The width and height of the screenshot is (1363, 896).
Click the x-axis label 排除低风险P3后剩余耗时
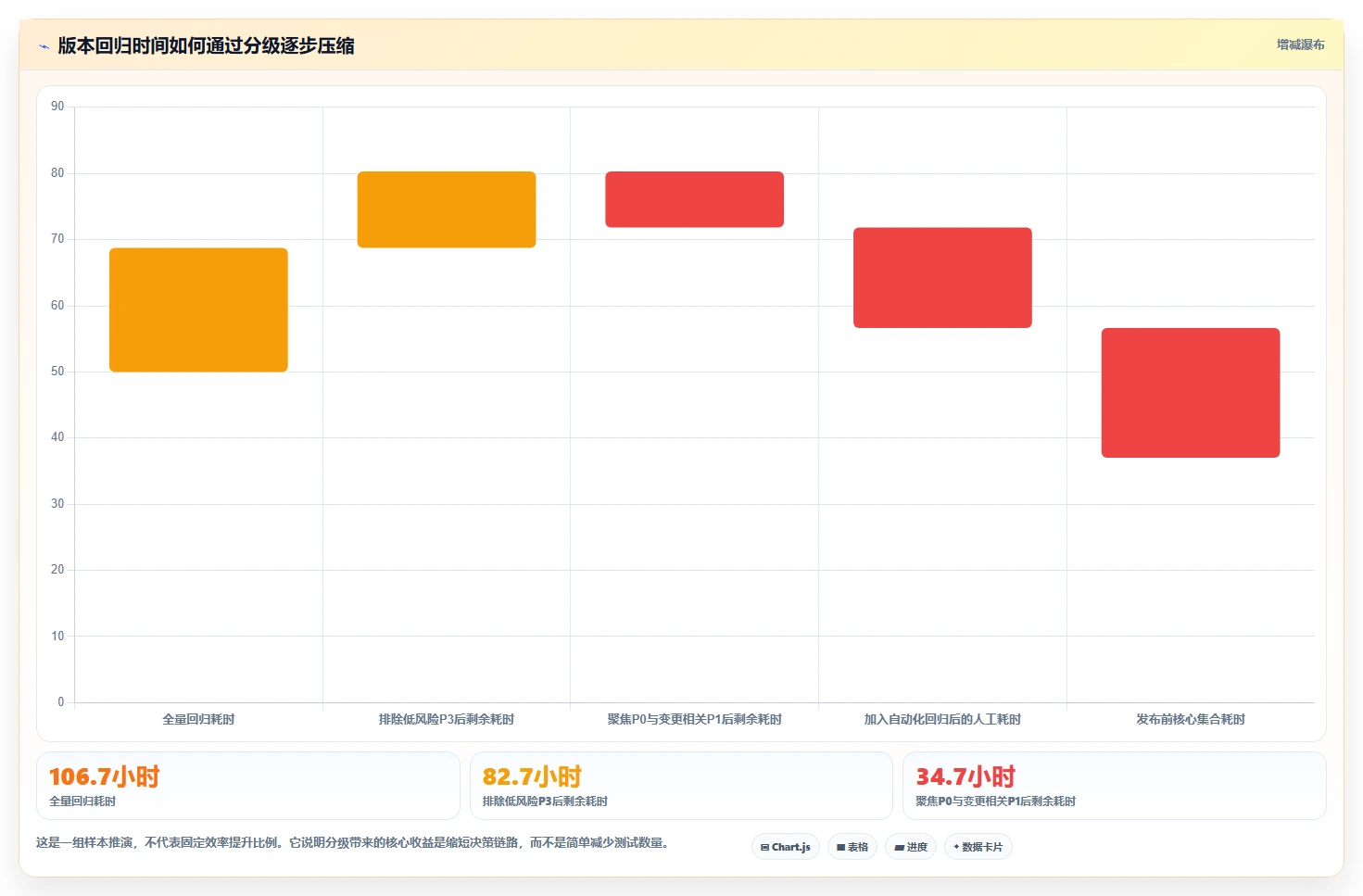click(447, 719)
